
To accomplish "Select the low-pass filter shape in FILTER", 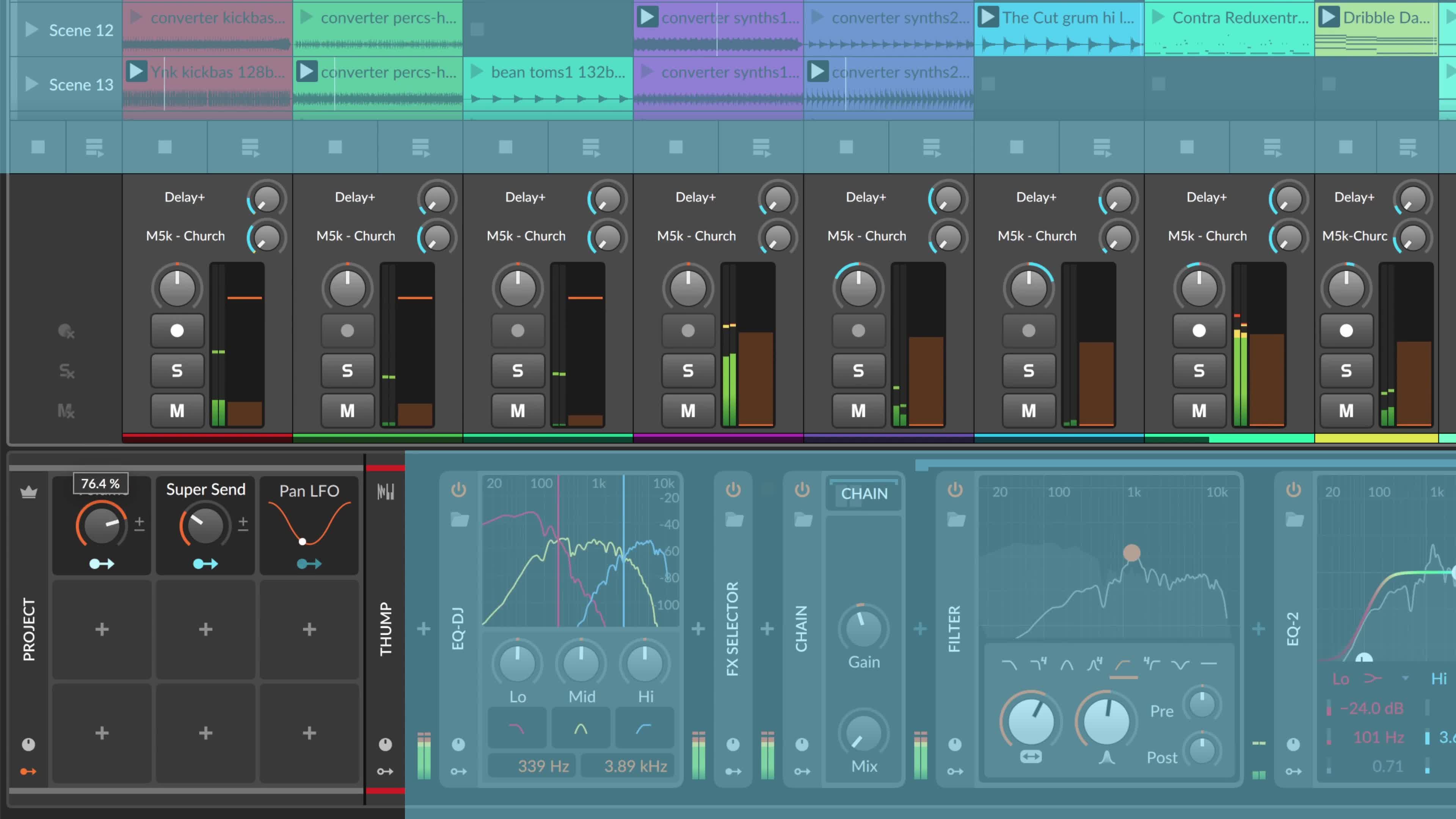I will (x=1009, y=665).
